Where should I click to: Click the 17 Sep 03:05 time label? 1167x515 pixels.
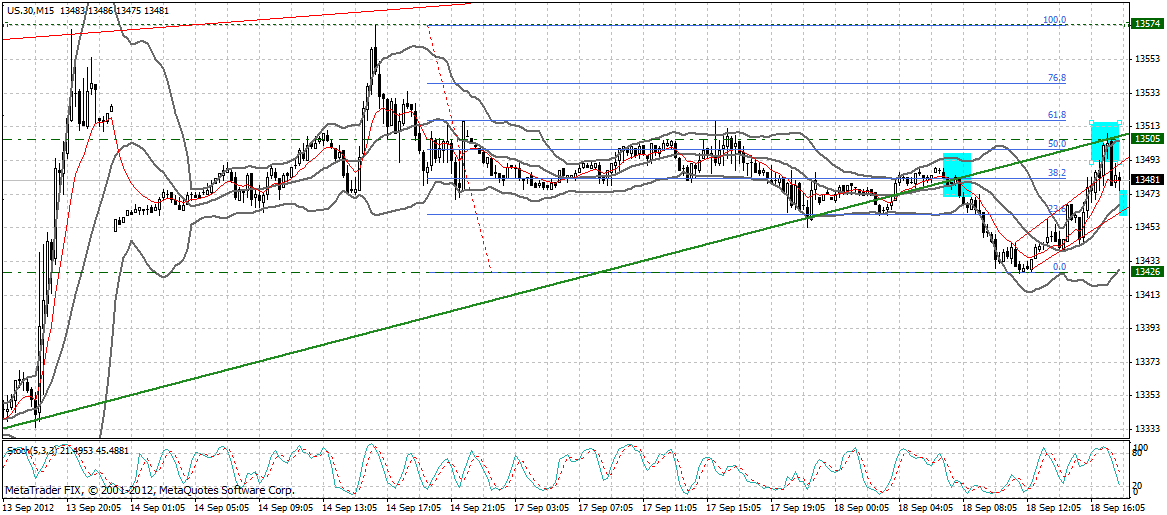pyautogui.click(x=540, y=508)
